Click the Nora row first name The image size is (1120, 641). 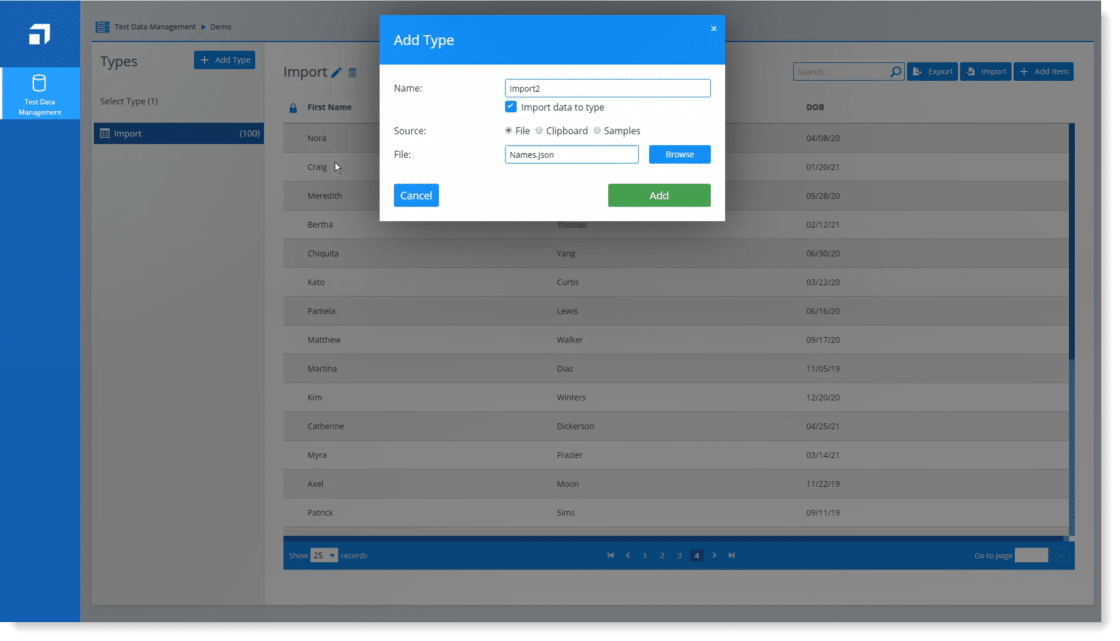(x=316, y=138)
